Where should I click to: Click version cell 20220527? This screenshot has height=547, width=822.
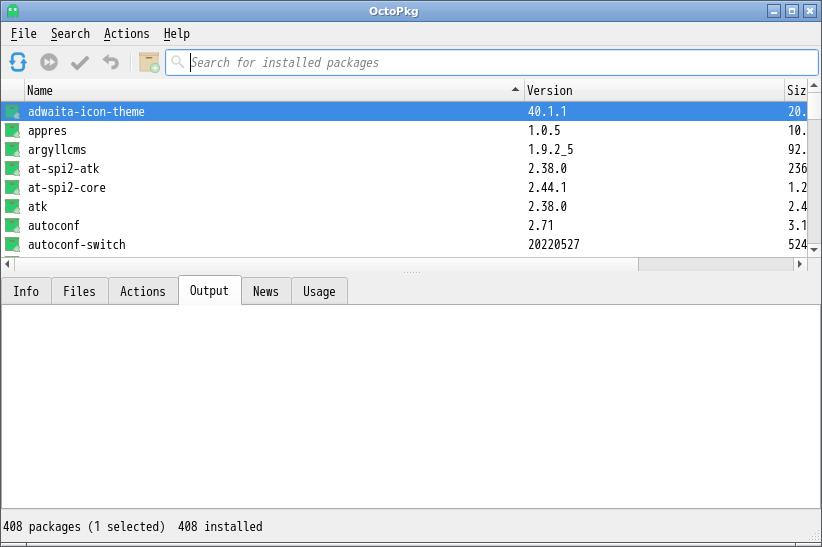pos(554,244)
